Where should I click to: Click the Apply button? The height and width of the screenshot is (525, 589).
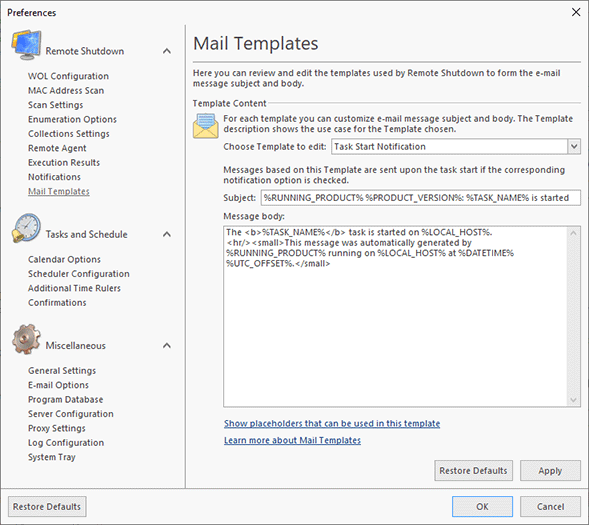tap(550, 471)
